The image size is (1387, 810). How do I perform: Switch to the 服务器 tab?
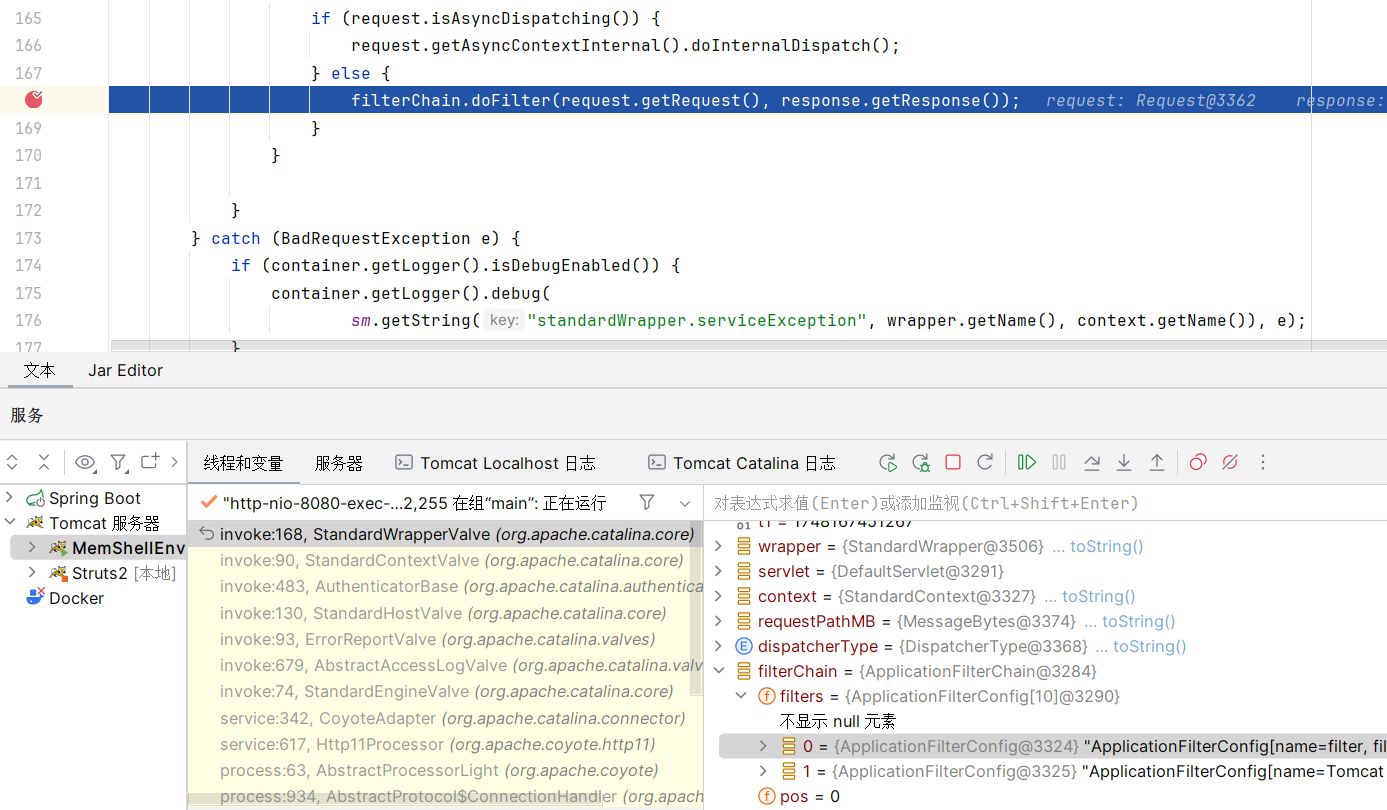[339, 463]
